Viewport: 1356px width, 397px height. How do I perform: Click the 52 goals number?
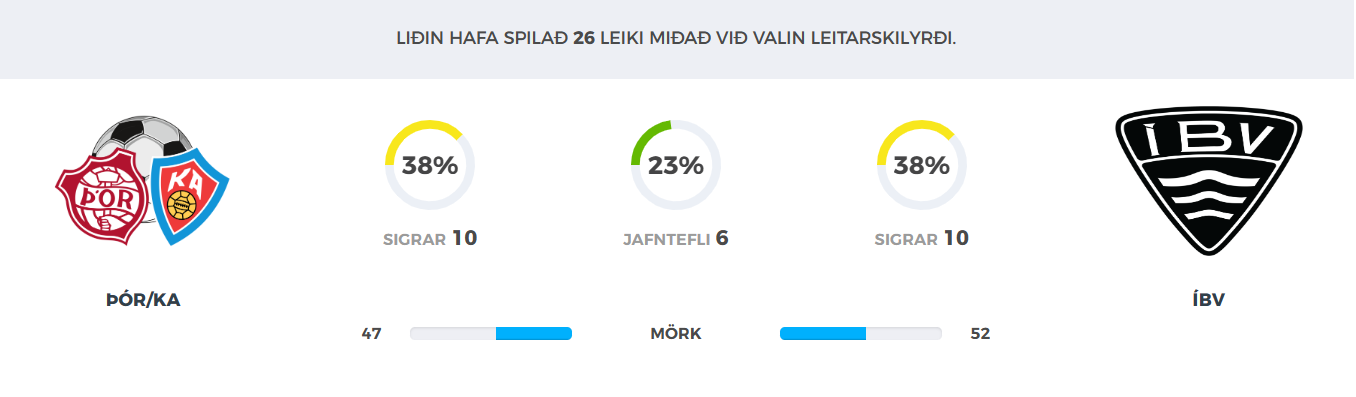980,334
